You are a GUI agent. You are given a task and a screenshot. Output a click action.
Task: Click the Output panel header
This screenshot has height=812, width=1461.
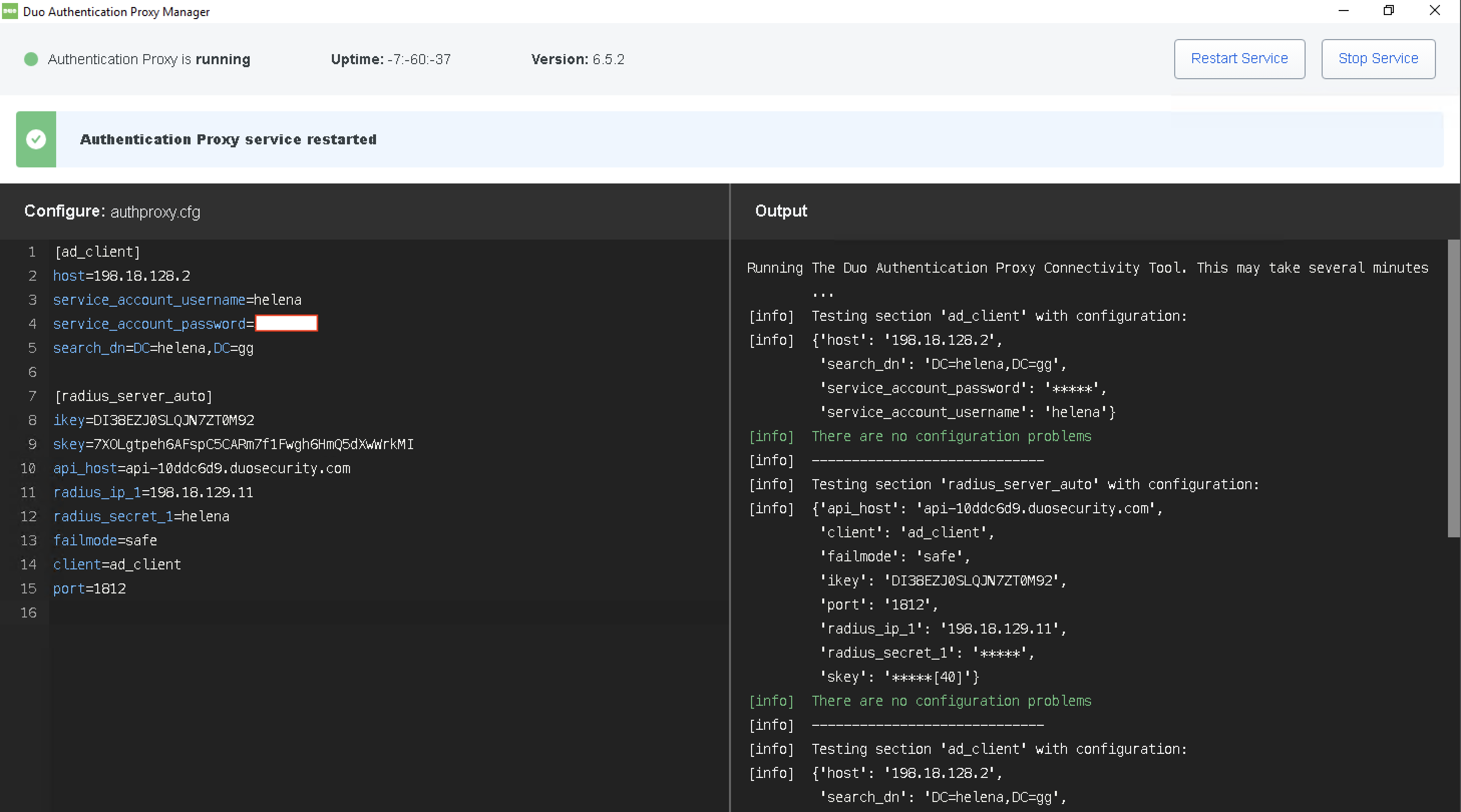click(x=781, y=211)
